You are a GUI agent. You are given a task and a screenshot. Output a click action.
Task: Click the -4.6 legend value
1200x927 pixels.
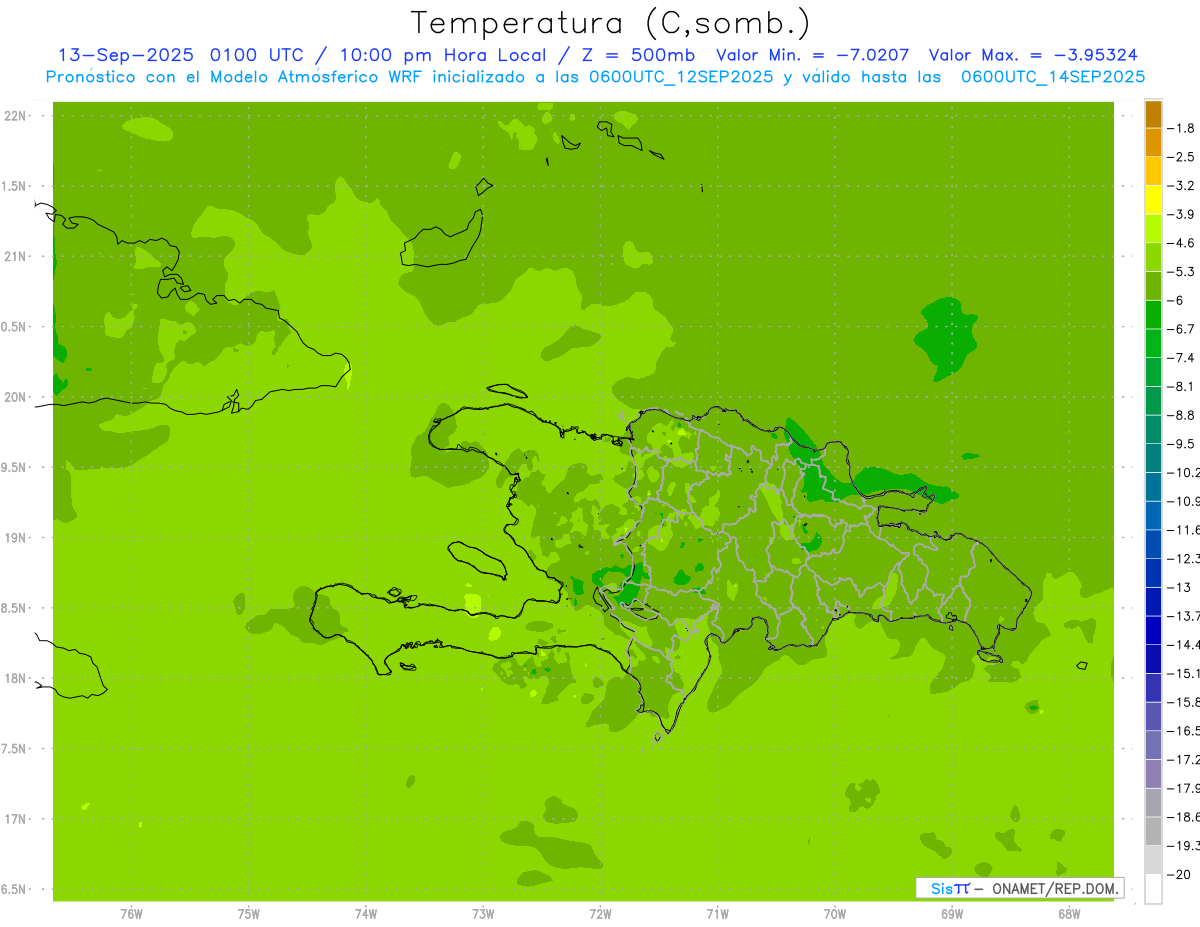coord(1182,243)
